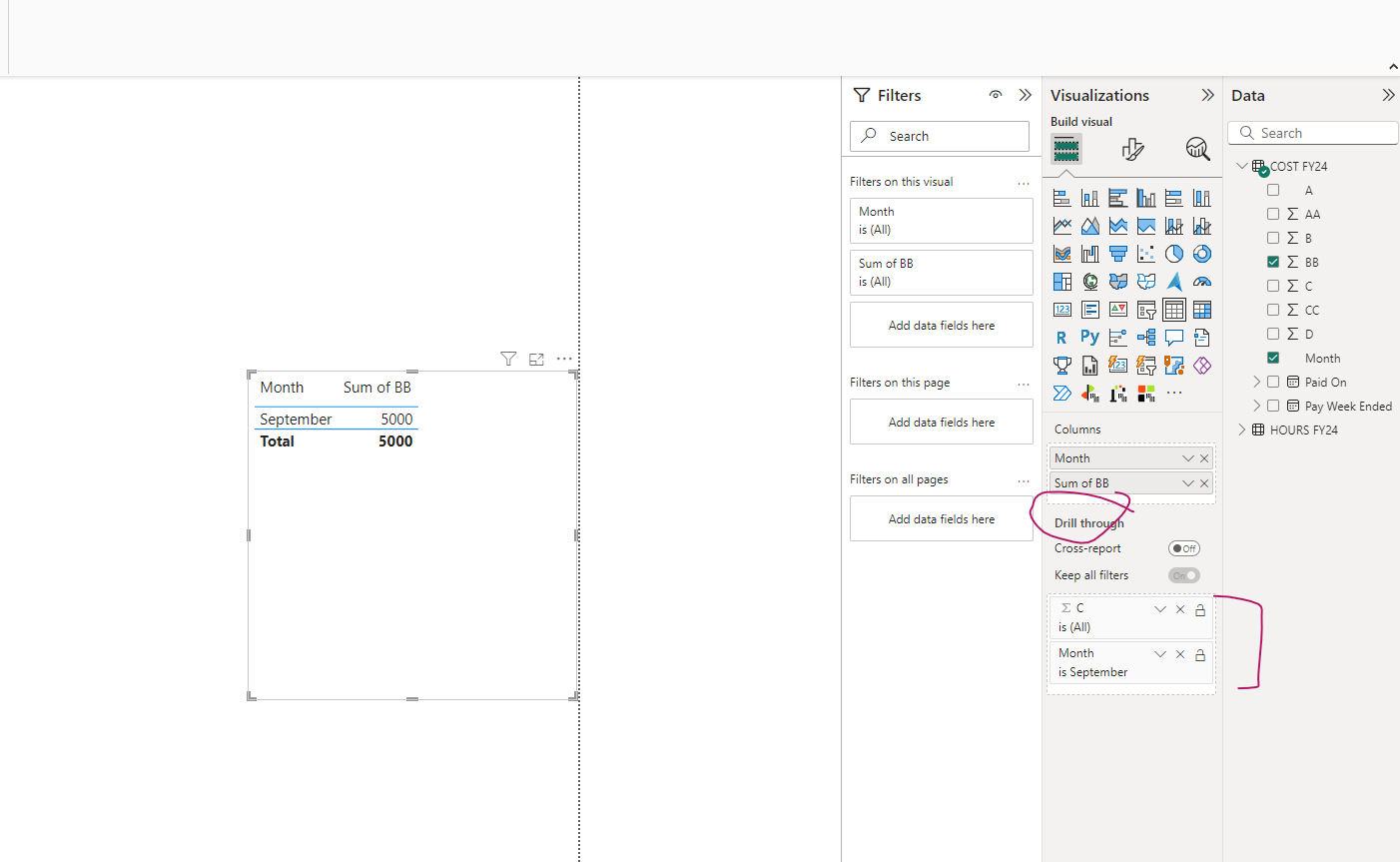Choose the globe Map visual
The image size is (1400, 862).
coord(1090,282)
